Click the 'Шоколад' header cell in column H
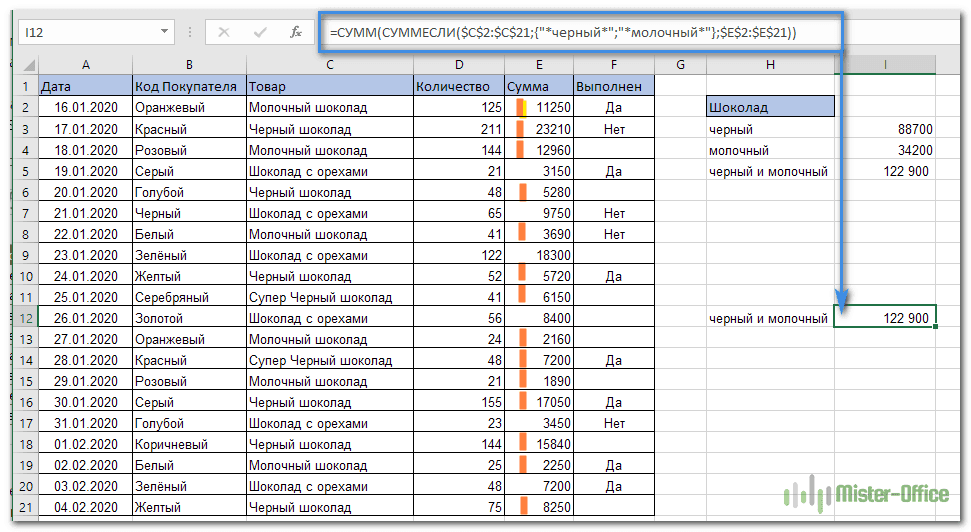The width and height of the screenshot is (971, 532). (x=769, y=107)
